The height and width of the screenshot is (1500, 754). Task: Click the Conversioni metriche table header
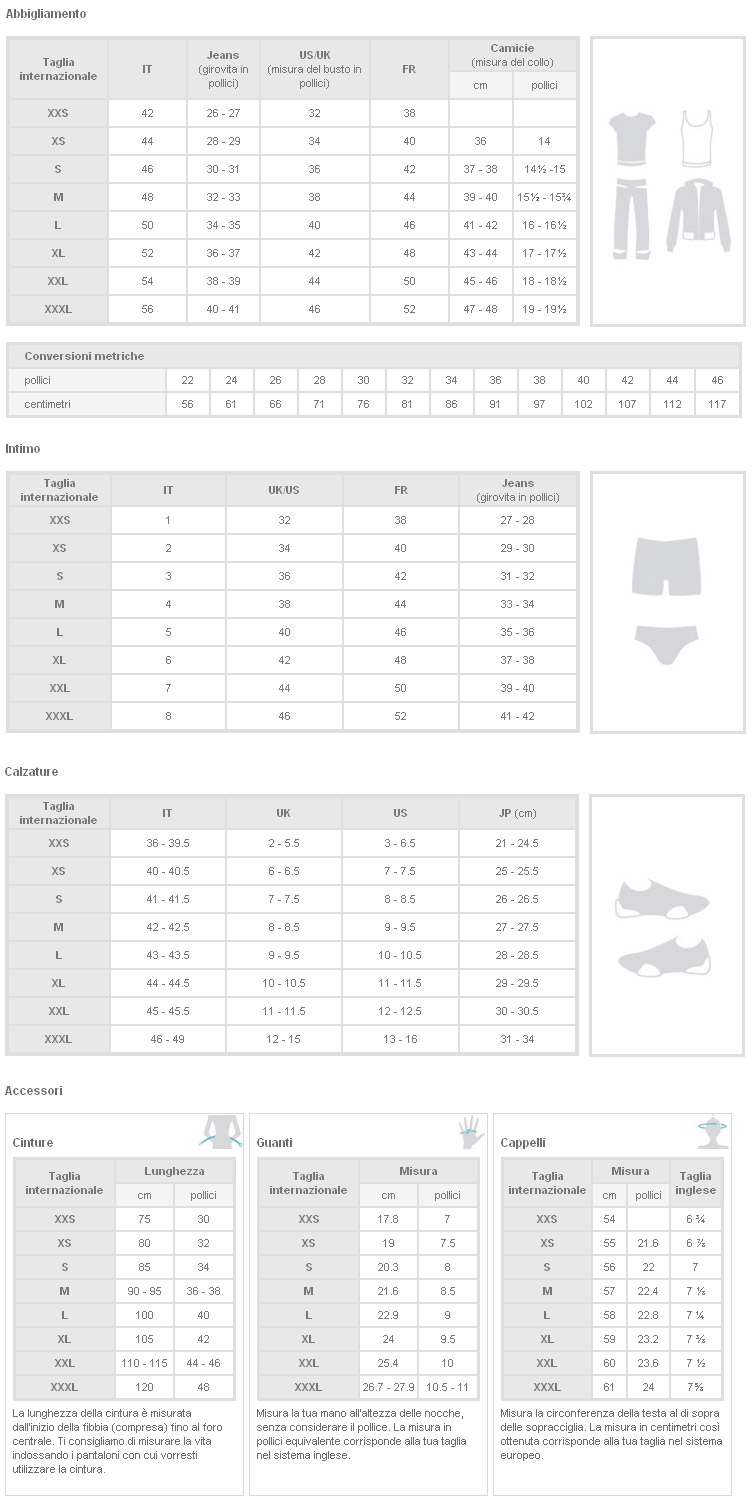(x=84, y=356)
